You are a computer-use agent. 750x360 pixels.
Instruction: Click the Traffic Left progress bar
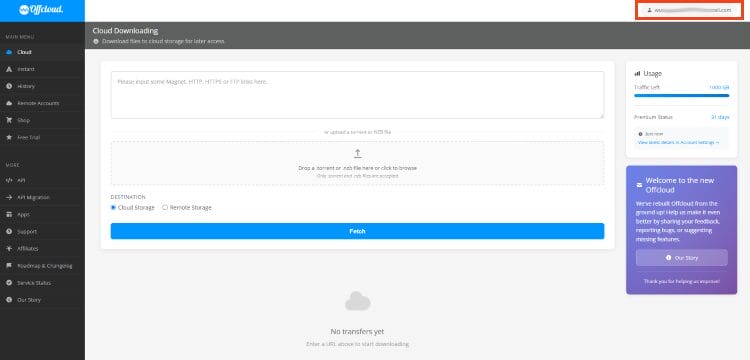tap(682, 96)
